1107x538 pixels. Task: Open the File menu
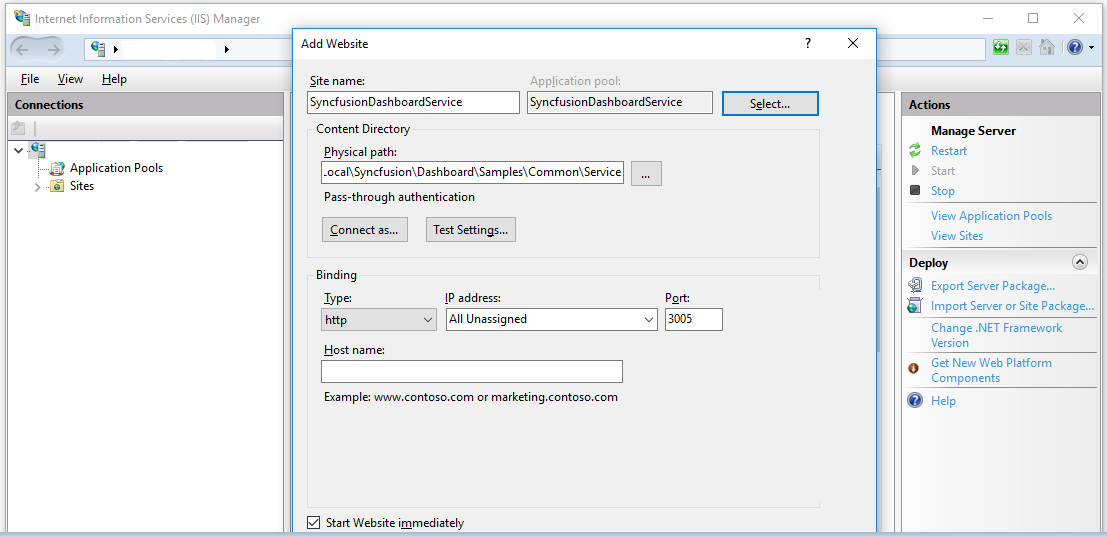pos(30,79)
